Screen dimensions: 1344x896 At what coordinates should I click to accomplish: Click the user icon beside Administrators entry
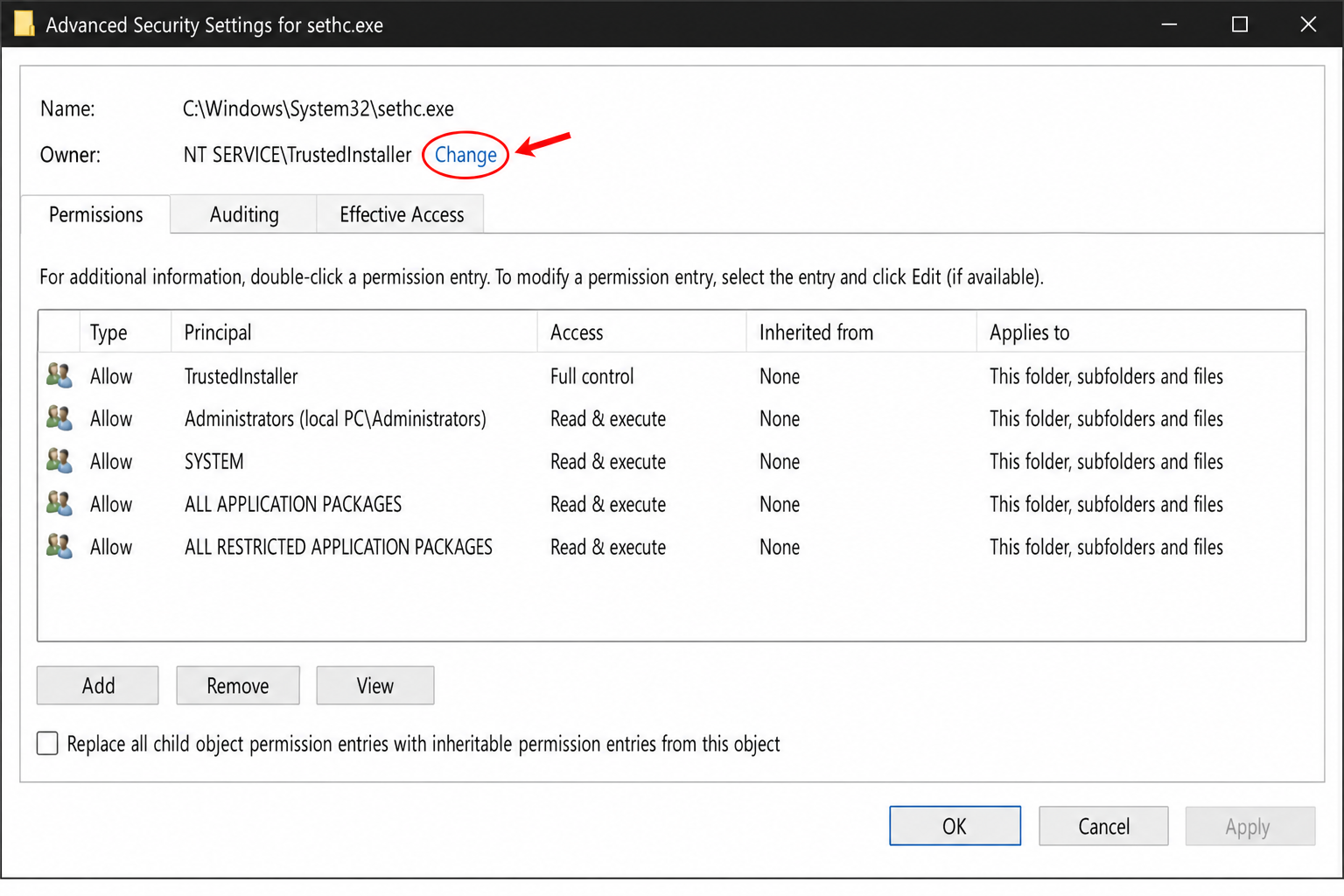point(59,418)
